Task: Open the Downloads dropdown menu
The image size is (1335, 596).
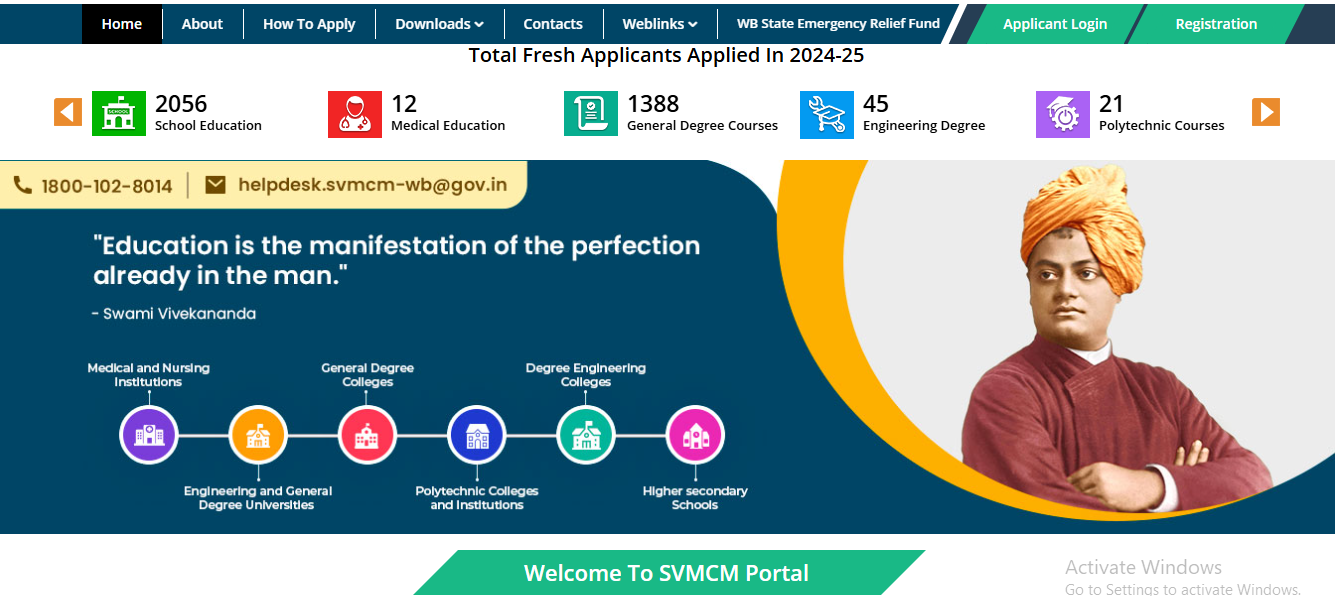Action: coord(439,24)
